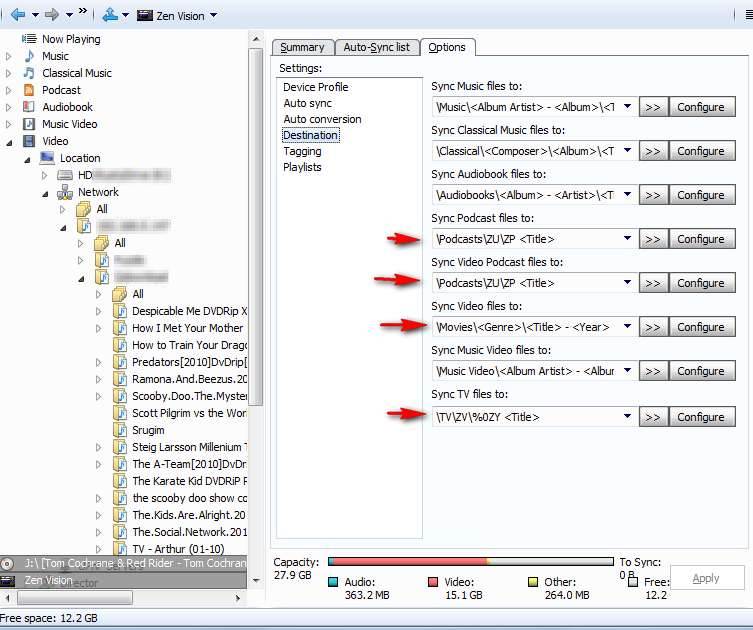This screenshot has height=630, width=753.
Task: Open the Now Playing list icon
Action: [29, 39]
